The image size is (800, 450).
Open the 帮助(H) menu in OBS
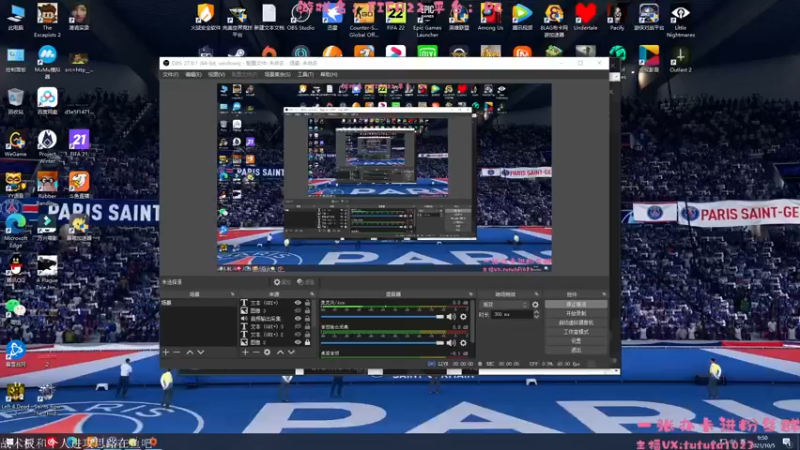click(328, 74)
